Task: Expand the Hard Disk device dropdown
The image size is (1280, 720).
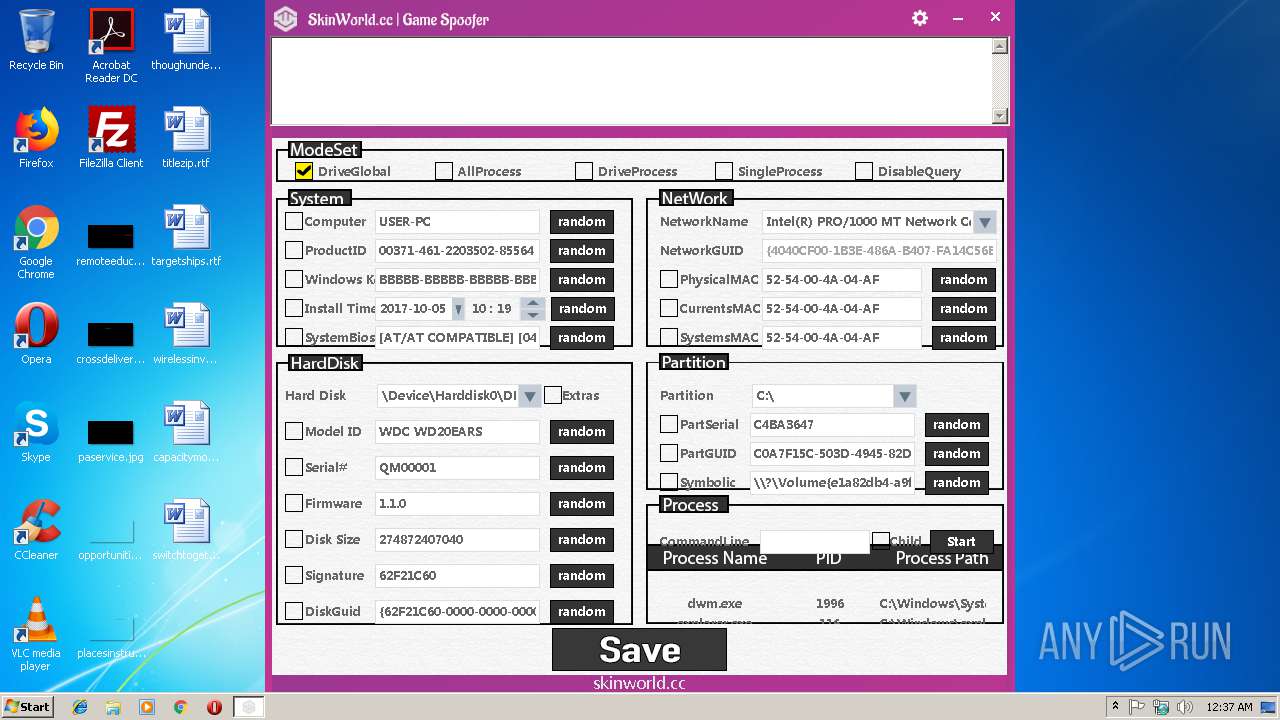Action: (530, 396)
